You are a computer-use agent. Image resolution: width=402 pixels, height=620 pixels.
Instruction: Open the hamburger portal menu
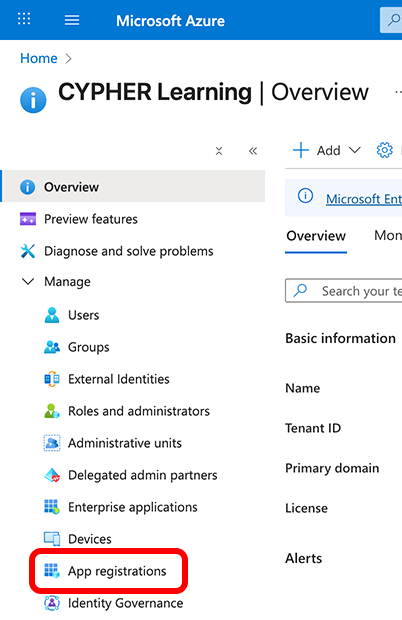point(72,20)
